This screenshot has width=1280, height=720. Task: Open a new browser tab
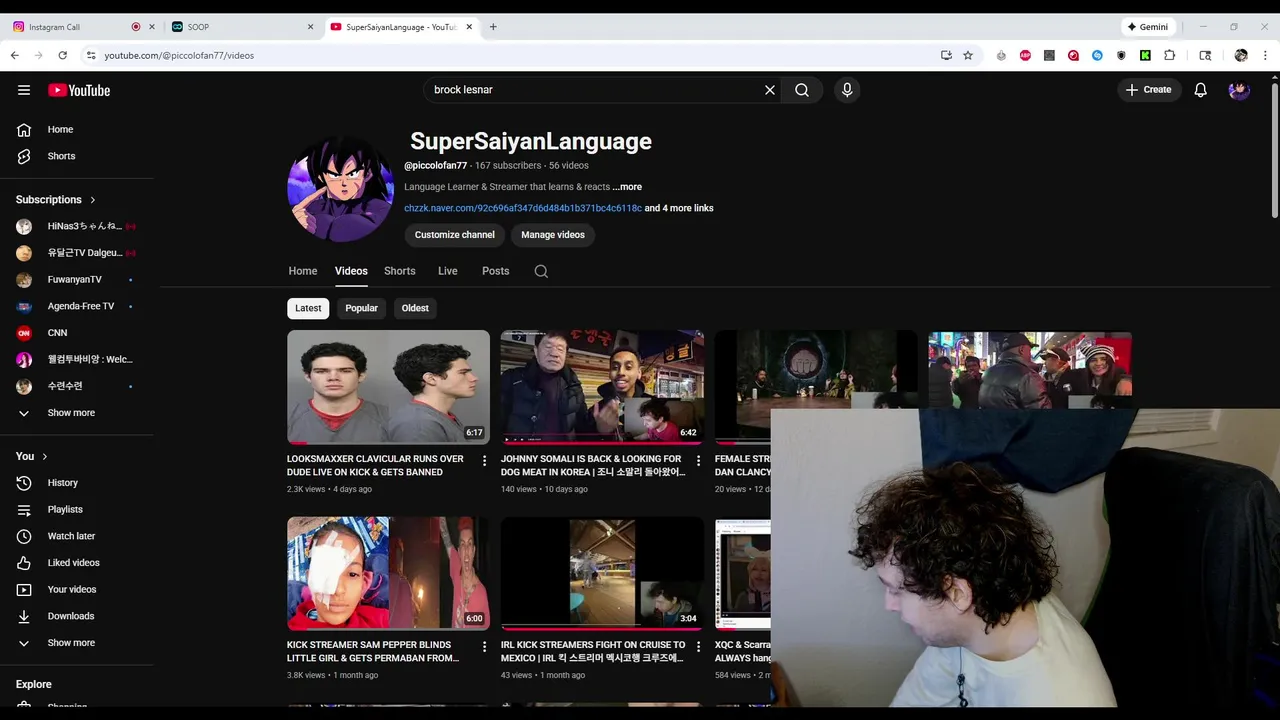click(x=493, y=27)
